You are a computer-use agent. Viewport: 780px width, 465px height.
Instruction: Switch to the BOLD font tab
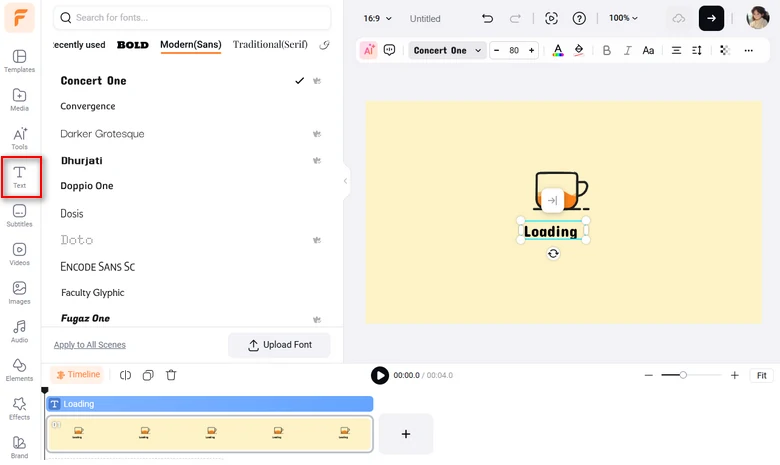[x=133, y=45]
